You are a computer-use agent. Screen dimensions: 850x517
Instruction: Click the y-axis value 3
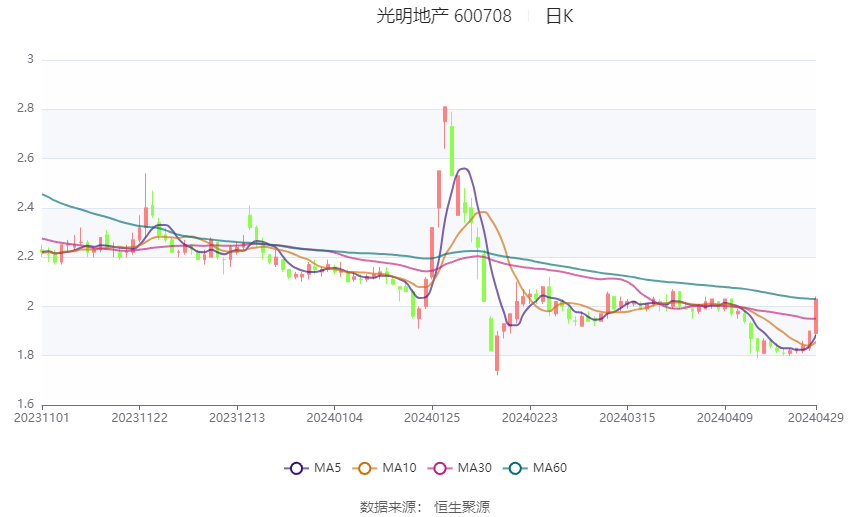point(30,59)
